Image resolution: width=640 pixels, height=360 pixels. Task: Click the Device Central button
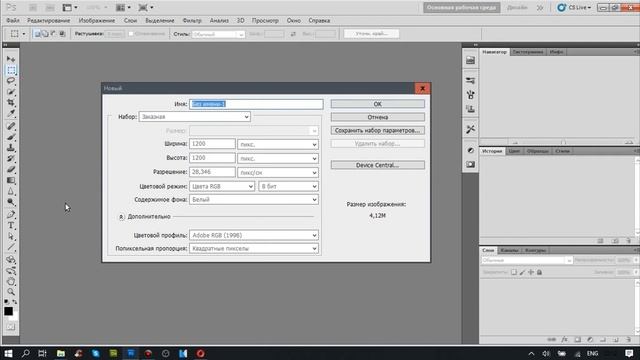coord(378,165)
